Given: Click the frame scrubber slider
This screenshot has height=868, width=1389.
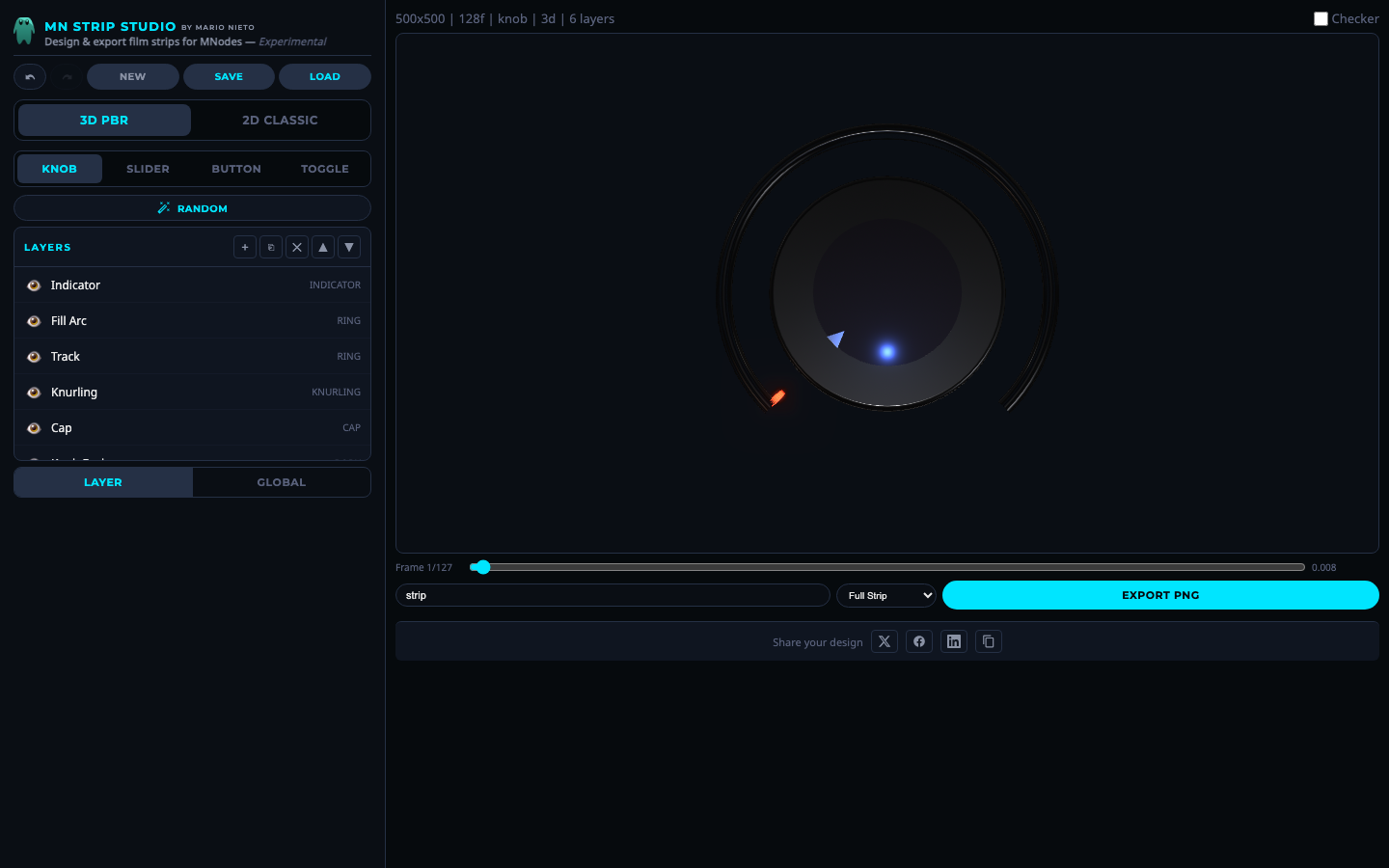Looking at the screenshot, I should tap(887, 567).
